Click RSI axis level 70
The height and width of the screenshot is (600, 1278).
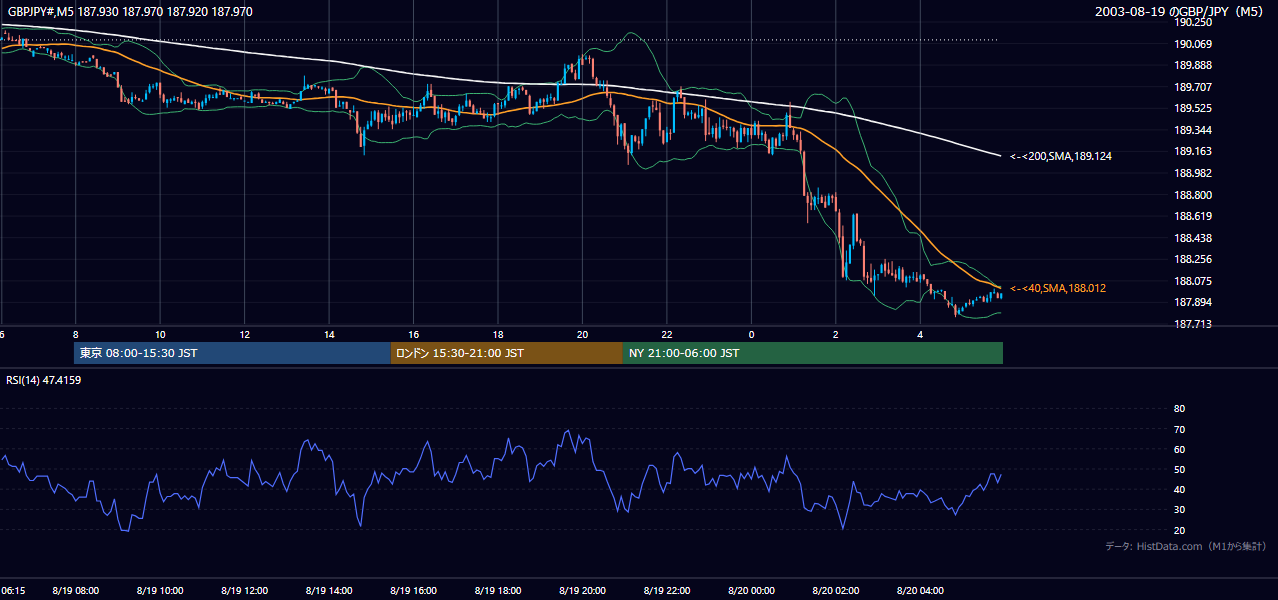pos(1179,429)
